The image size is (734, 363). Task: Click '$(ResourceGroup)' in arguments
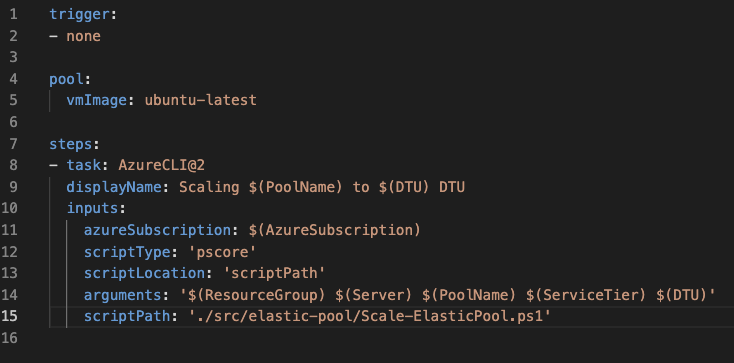coord(257,295)
